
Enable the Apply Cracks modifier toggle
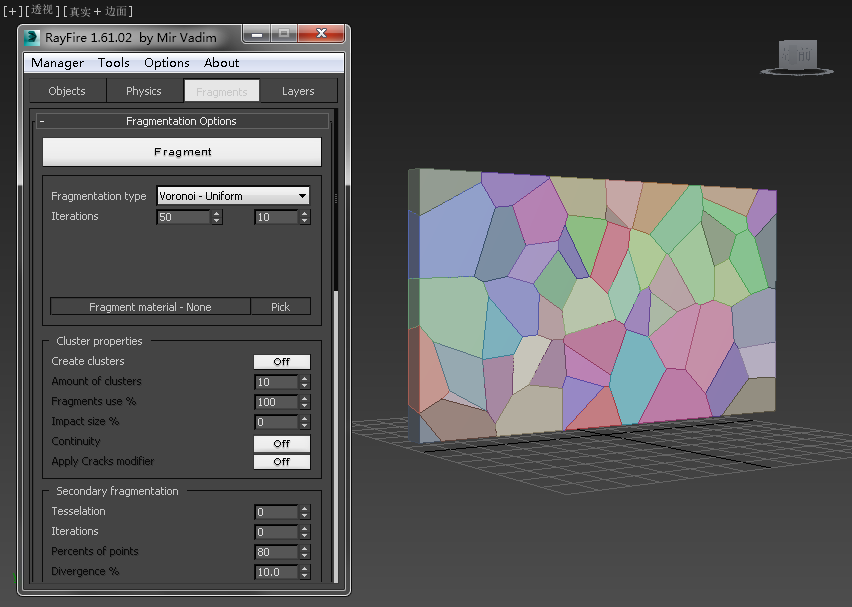pyautogui.click(x=281, y=462)
